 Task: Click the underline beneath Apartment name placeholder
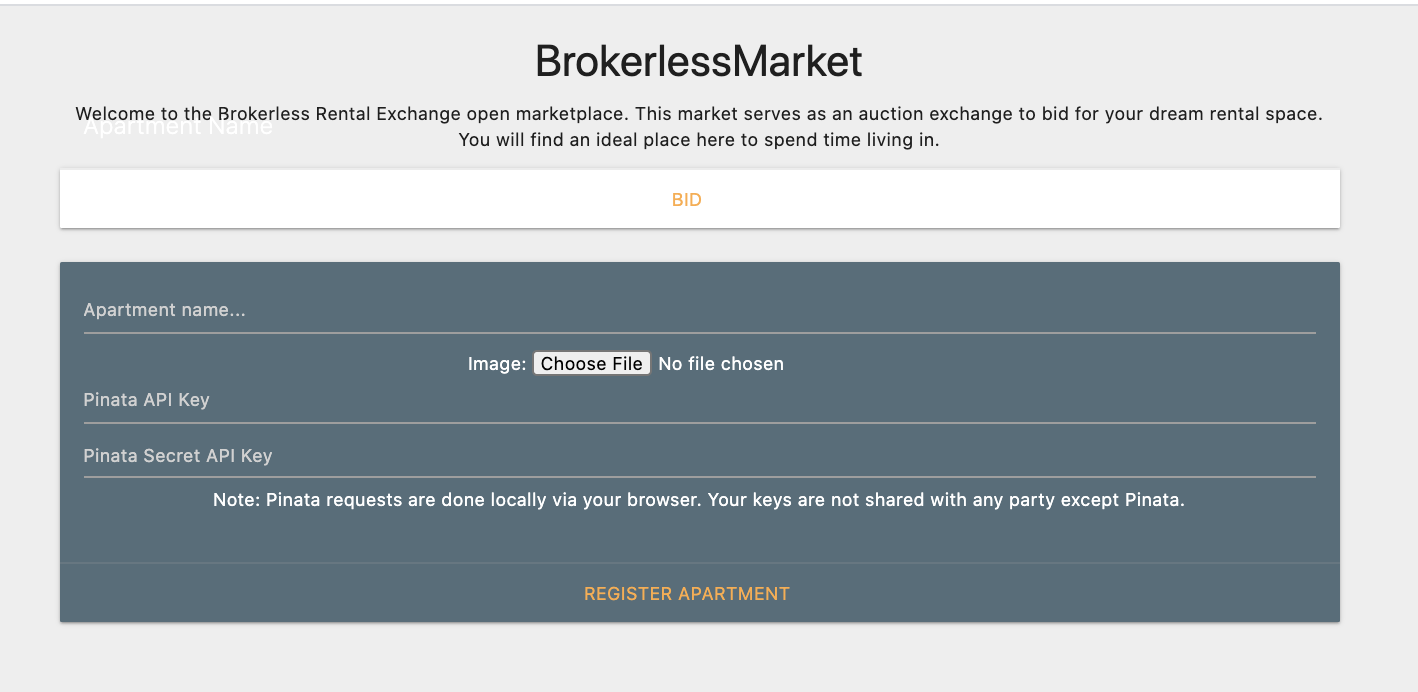pos(699,332)
